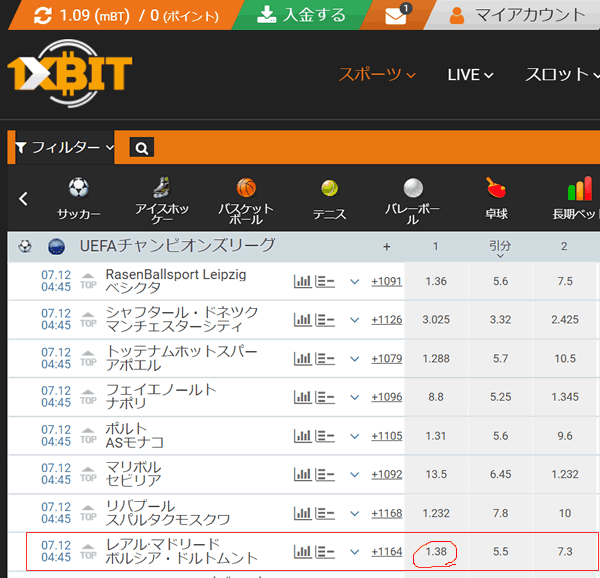
Task: Expand the 引分 column dropdown
Action: coord(500,249)
